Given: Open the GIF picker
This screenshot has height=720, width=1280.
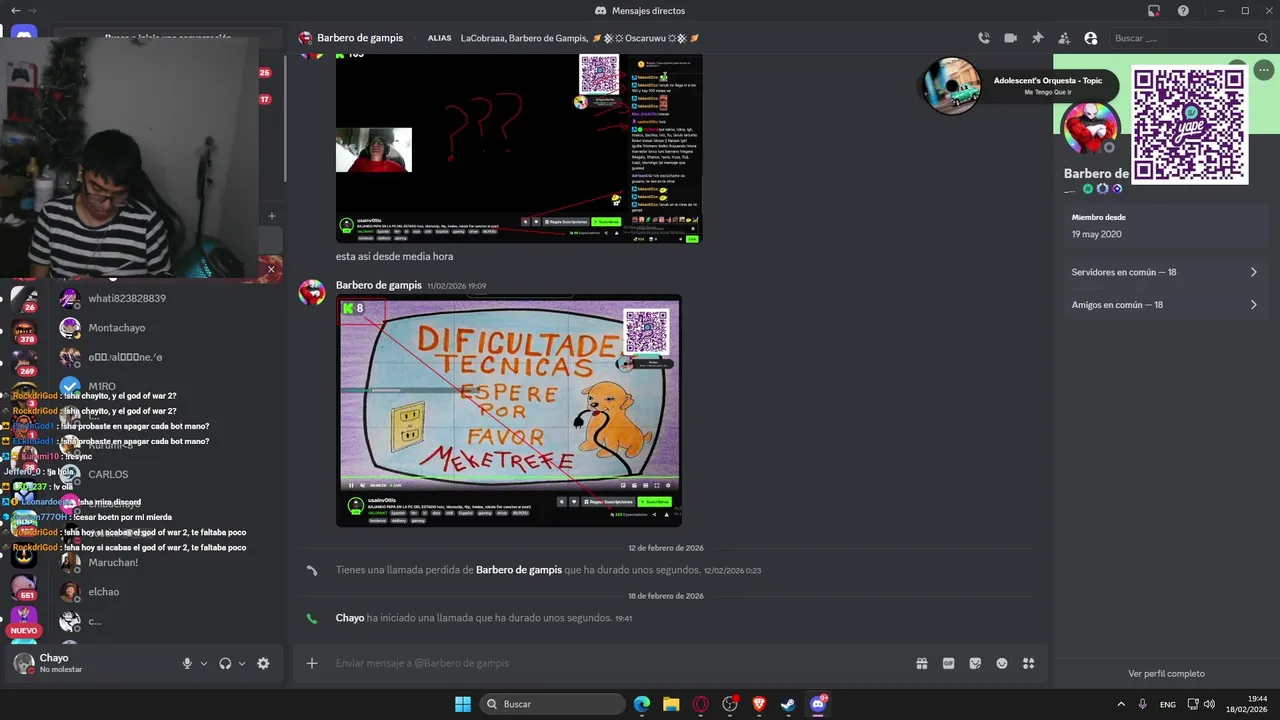Looking at the screenshot, I should [948, 663].
